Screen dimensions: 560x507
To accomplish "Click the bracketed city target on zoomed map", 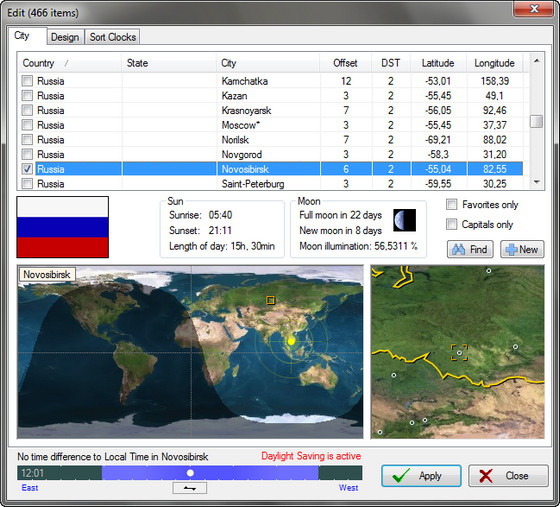I will (459, 352).
